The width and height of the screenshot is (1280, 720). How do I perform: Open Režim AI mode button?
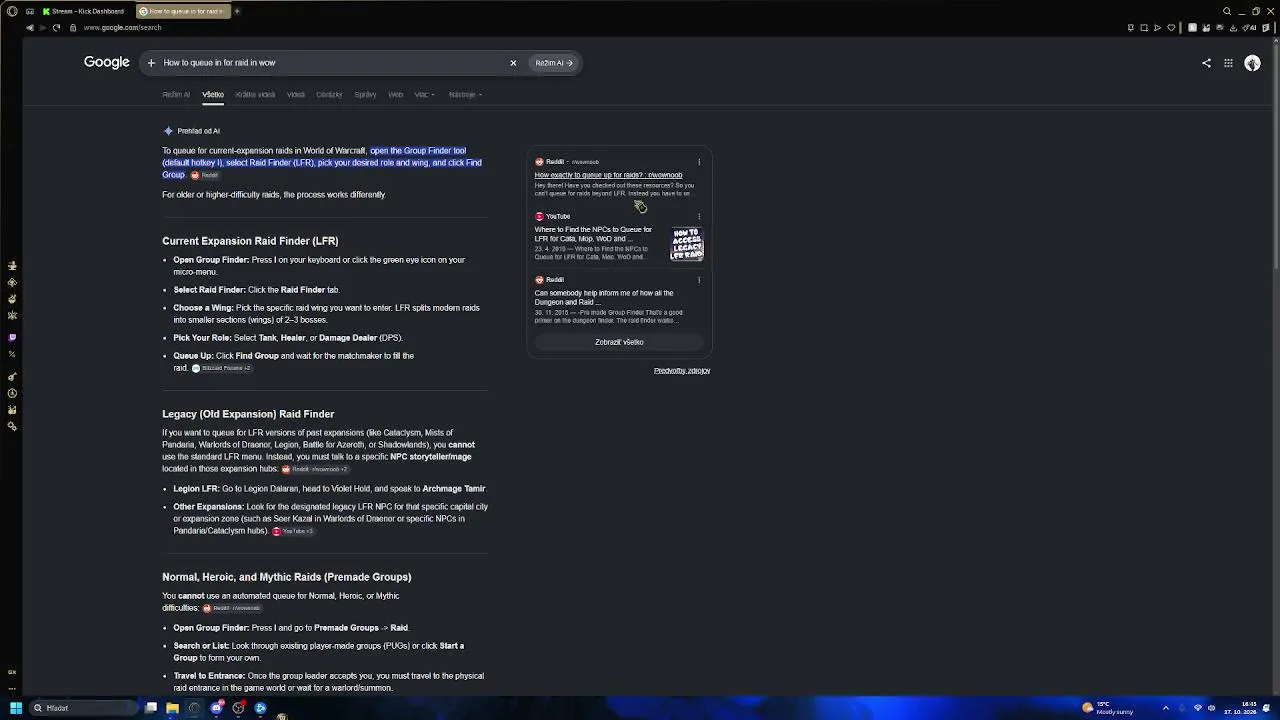[x=554, y=63]
